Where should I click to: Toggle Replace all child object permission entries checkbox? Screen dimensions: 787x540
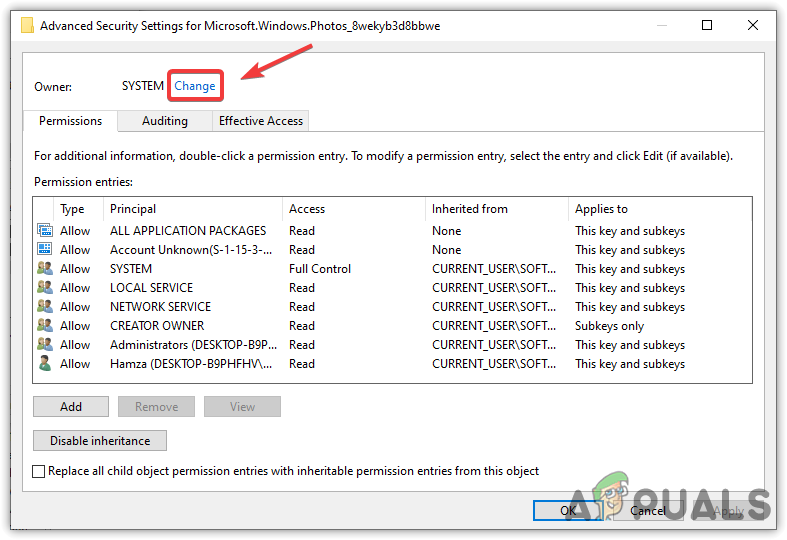39,471
